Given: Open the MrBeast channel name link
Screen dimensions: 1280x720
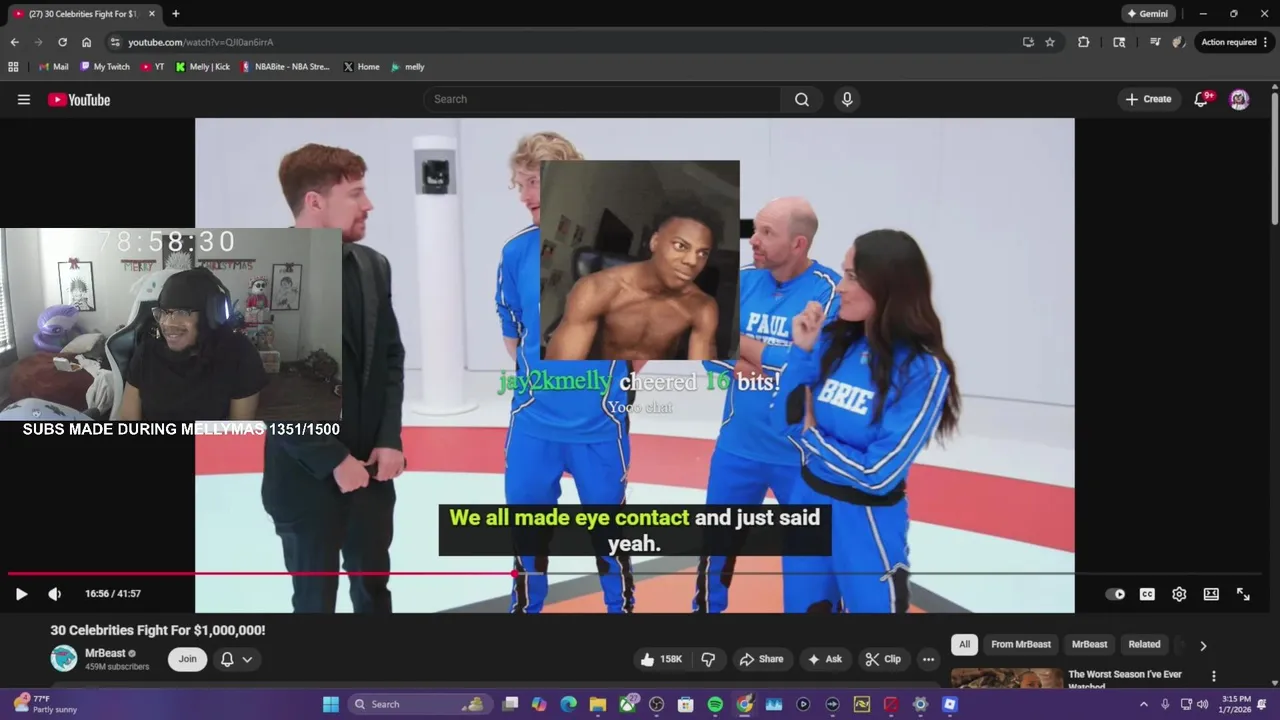Looking at the screenshot, I should click(105, 653).
